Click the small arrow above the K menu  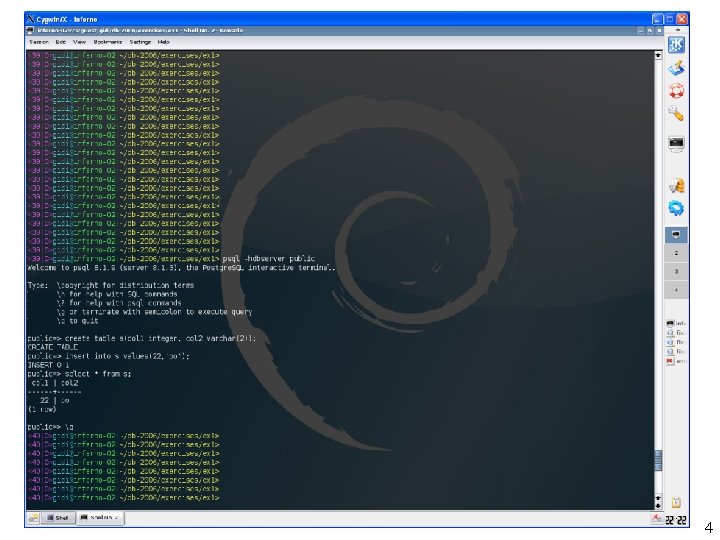click(x=676, y=30)
